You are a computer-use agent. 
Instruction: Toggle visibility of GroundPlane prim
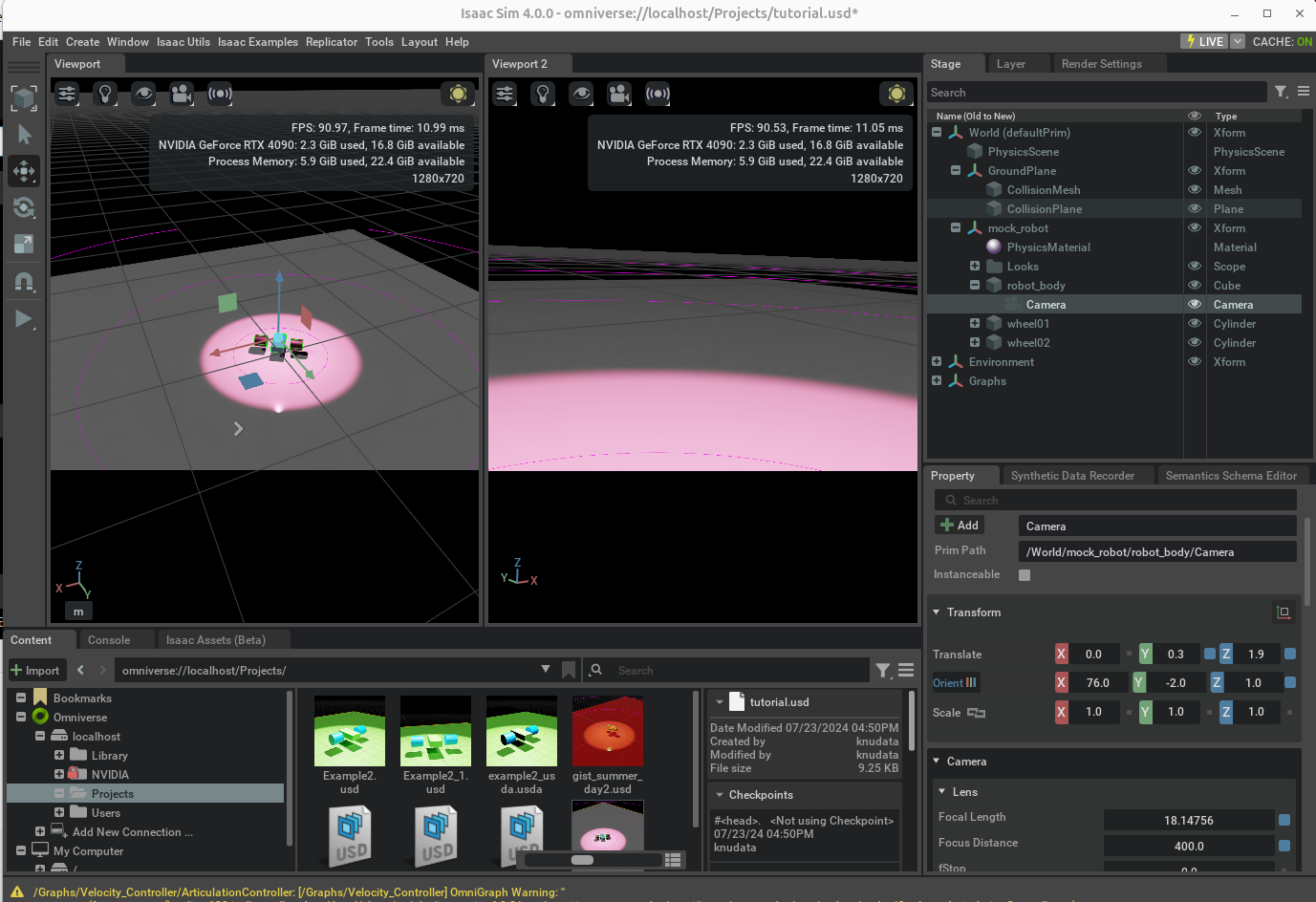pyautogui.click(x=1195, y=171)
